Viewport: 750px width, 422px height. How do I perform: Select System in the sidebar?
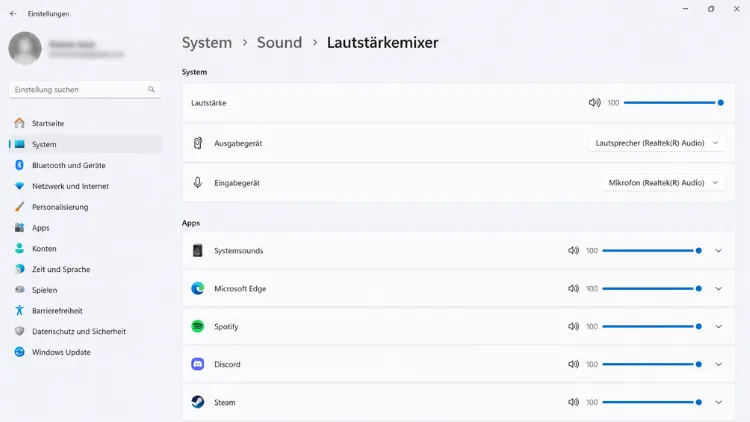(85, 144)
